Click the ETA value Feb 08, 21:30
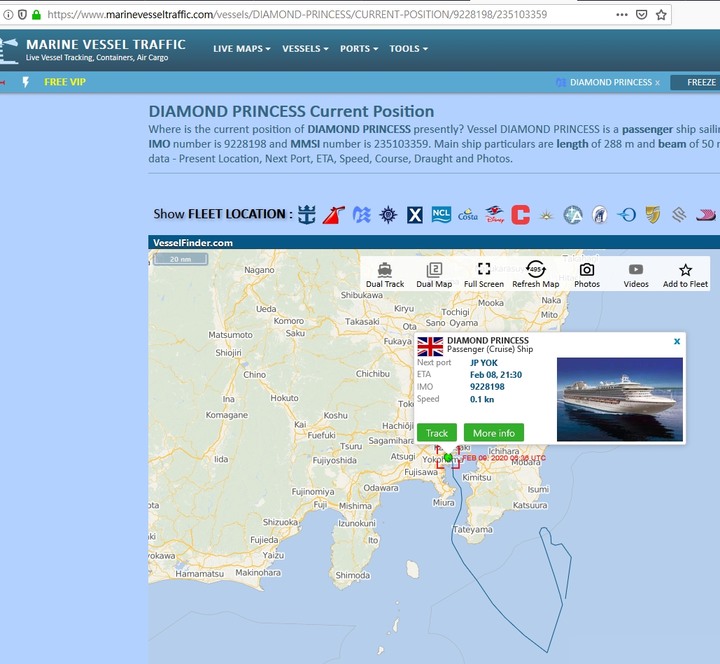This screenshot has height=664, width=720. [x=496, y=375]
